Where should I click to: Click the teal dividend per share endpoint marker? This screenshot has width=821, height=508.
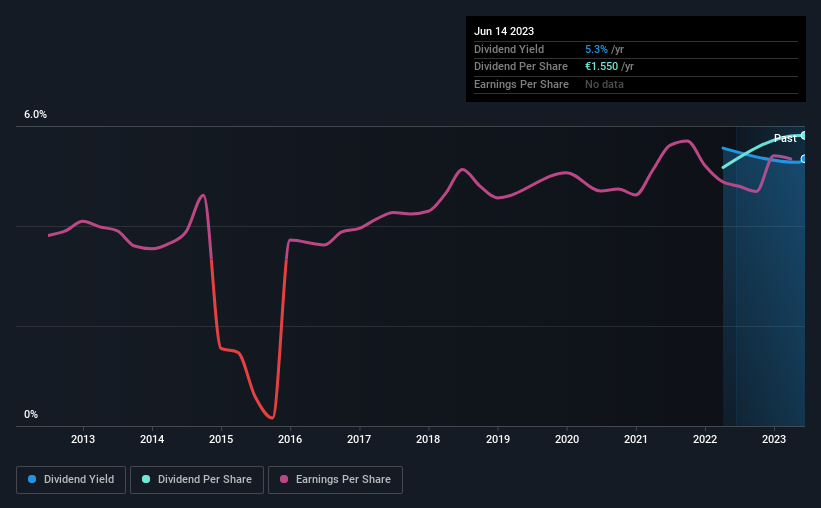pos(804,136)
